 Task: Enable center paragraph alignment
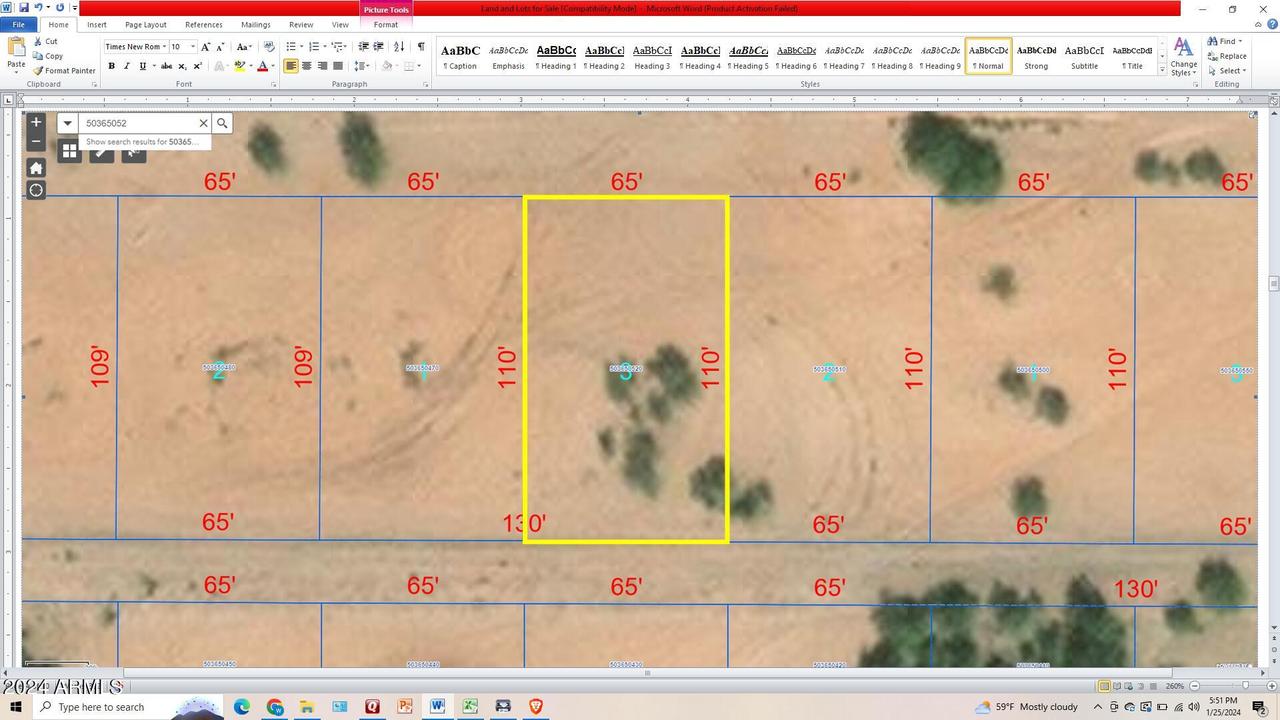point(307,66)
